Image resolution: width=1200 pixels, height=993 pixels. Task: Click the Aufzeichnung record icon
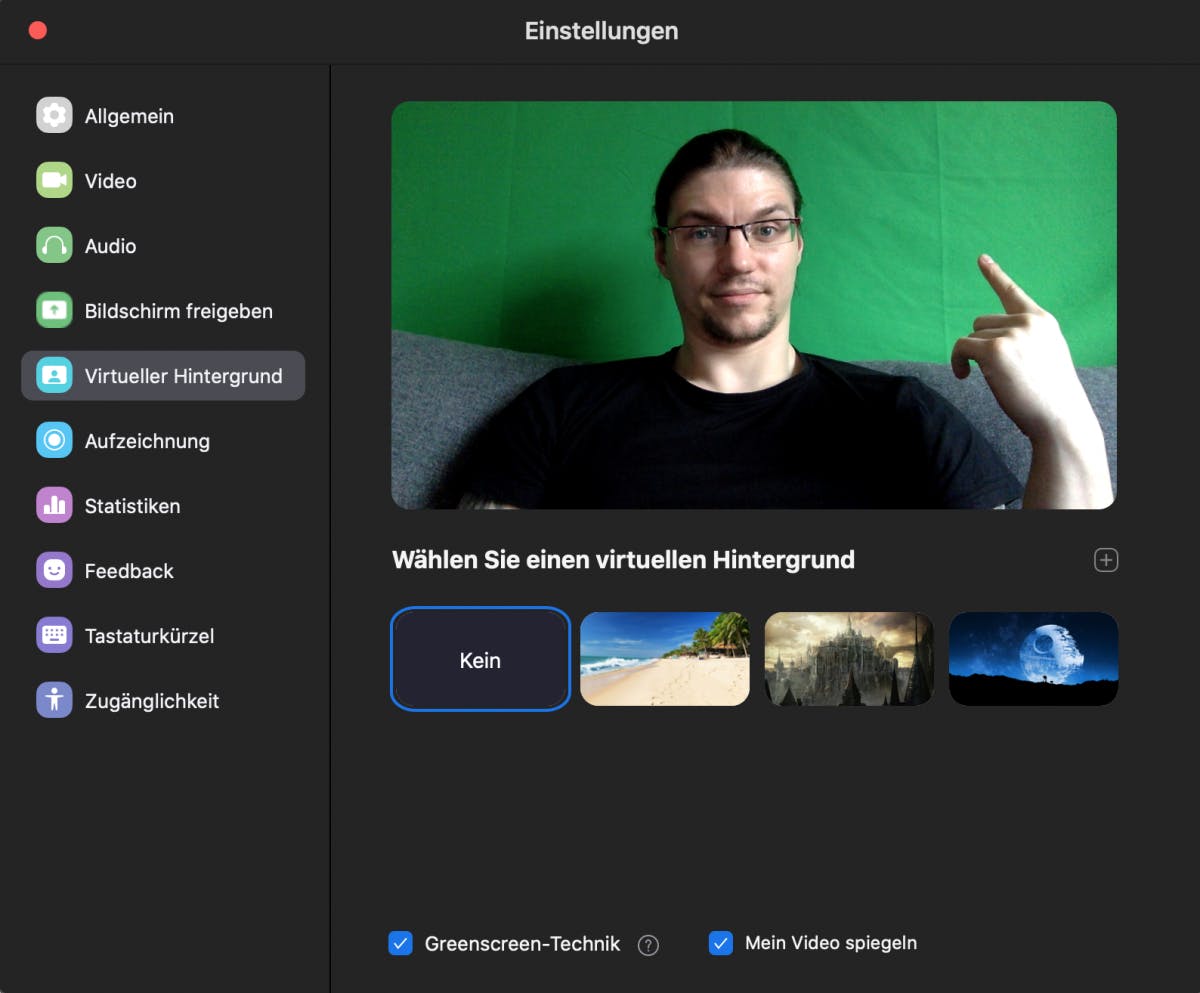(x=54, y=441)
